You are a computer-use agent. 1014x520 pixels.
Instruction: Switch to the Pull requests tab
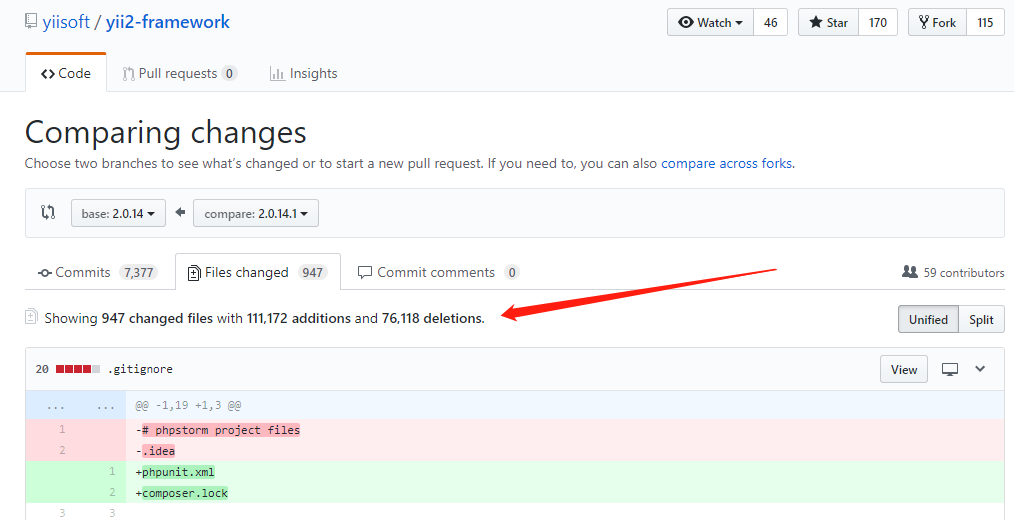coord(179,73)
